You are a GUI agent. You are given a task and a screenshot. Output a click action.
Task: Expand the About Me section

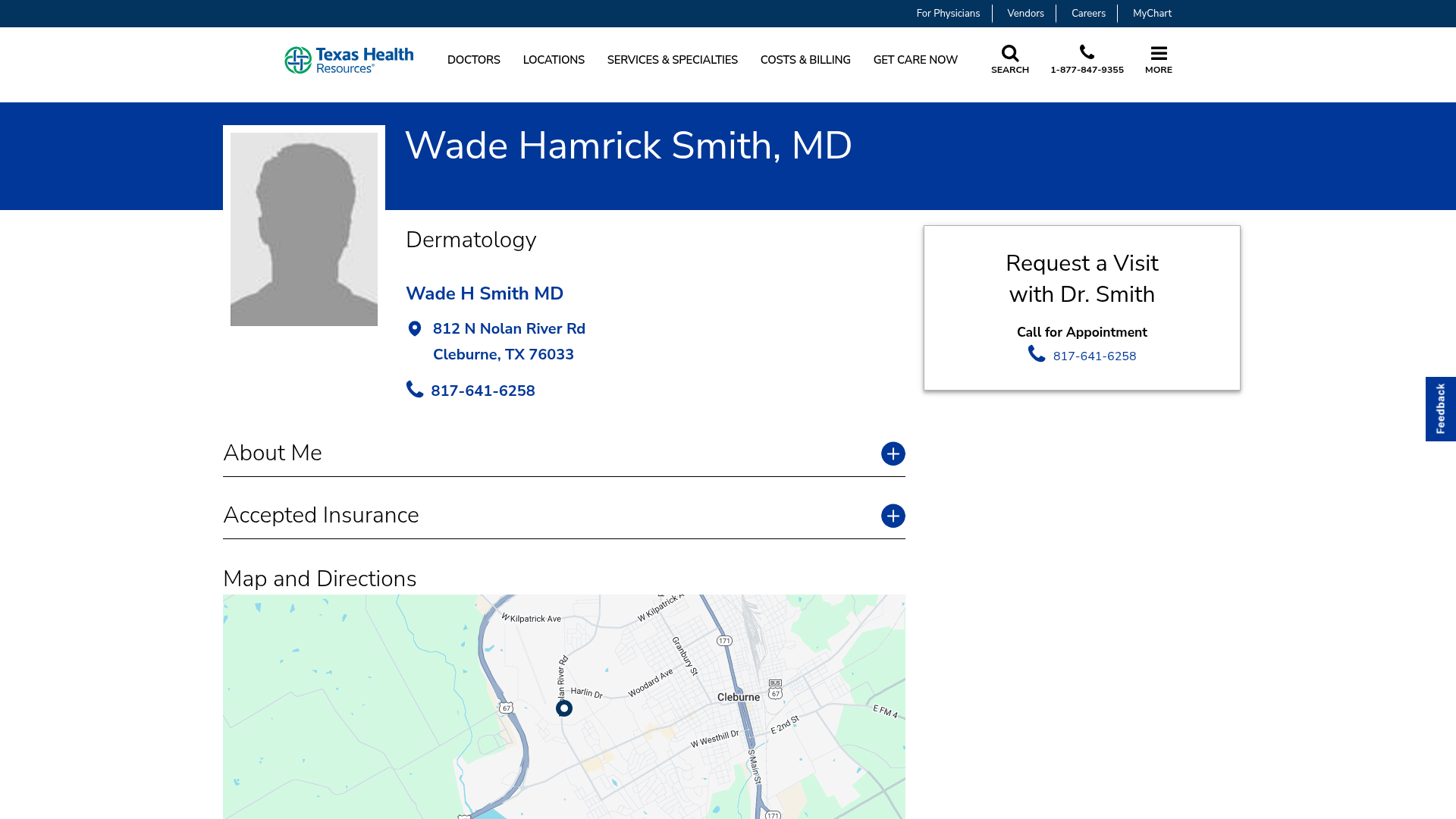[893, 453]
